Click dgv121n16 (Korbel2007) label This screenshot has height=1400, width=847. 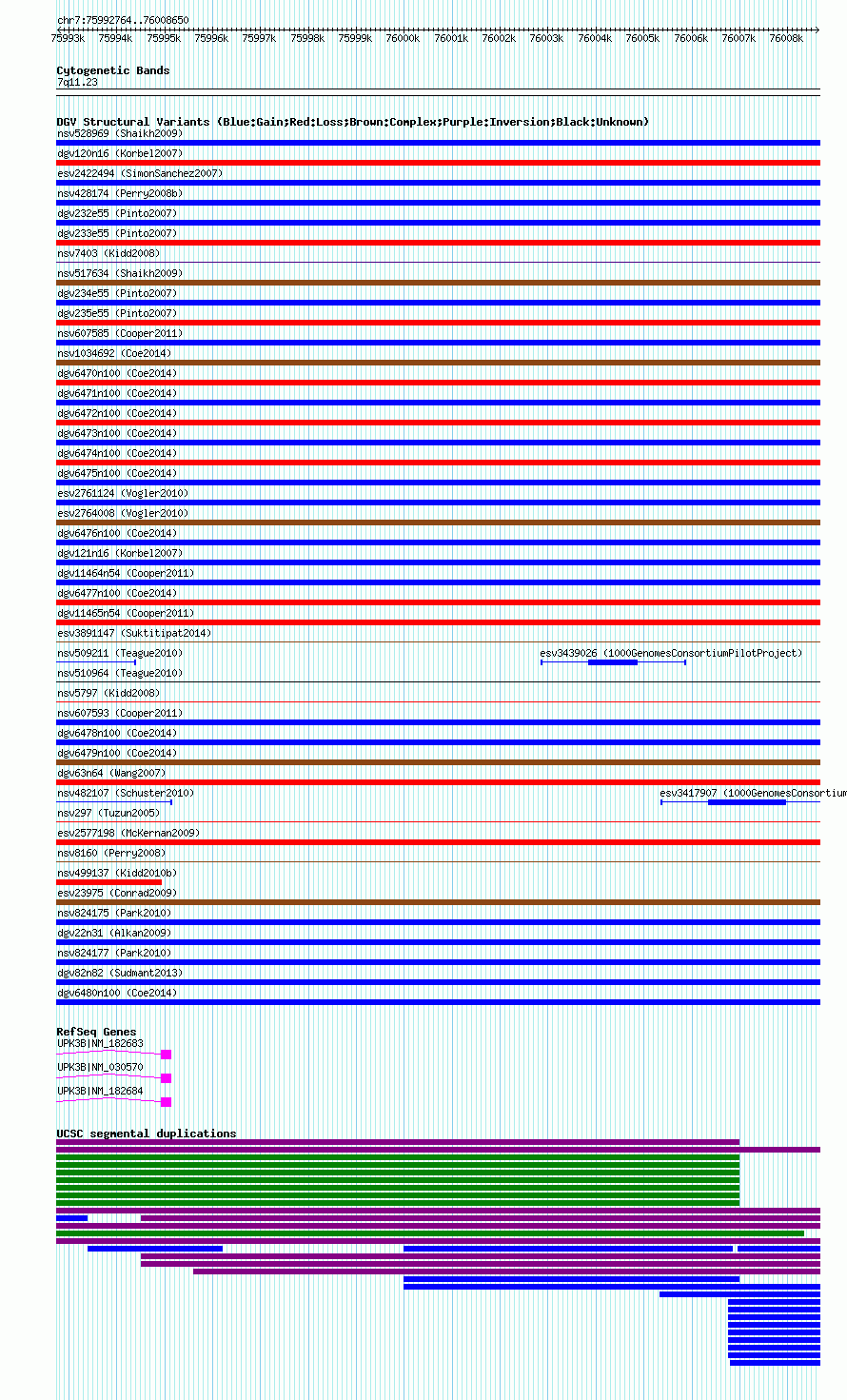click(120, 553)
